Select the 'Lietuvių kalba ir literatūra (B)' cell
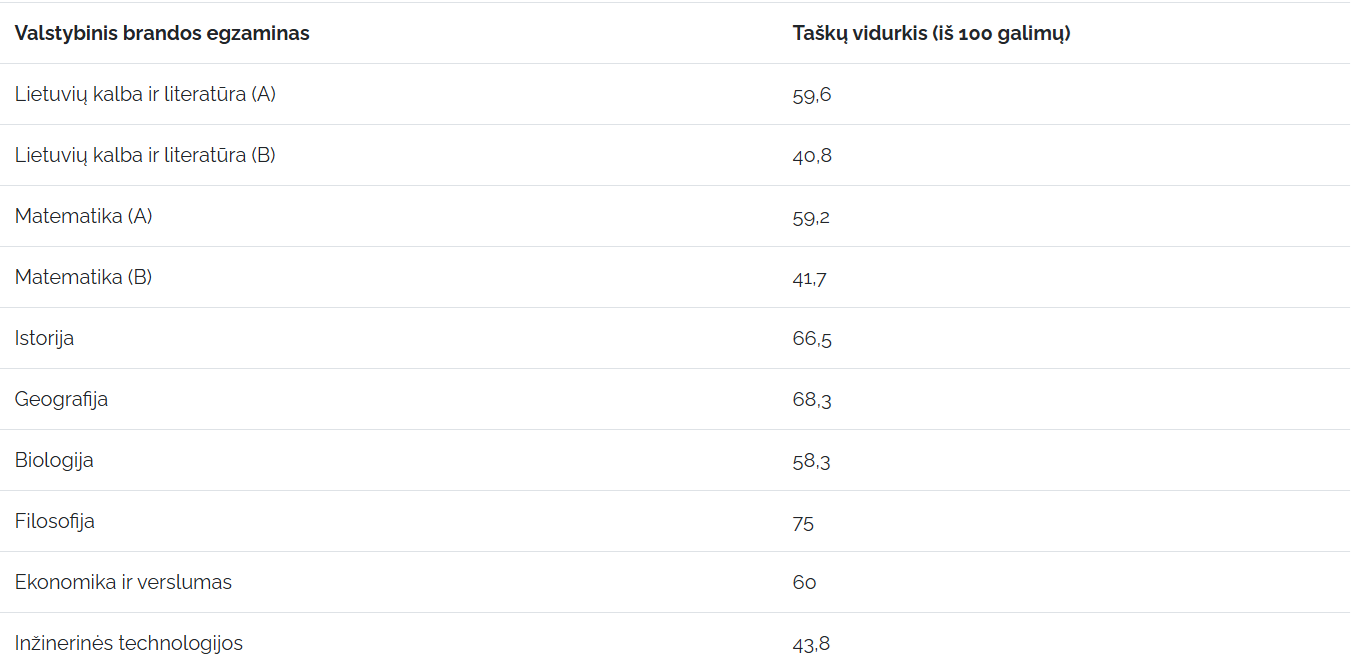 click(145, 155)
